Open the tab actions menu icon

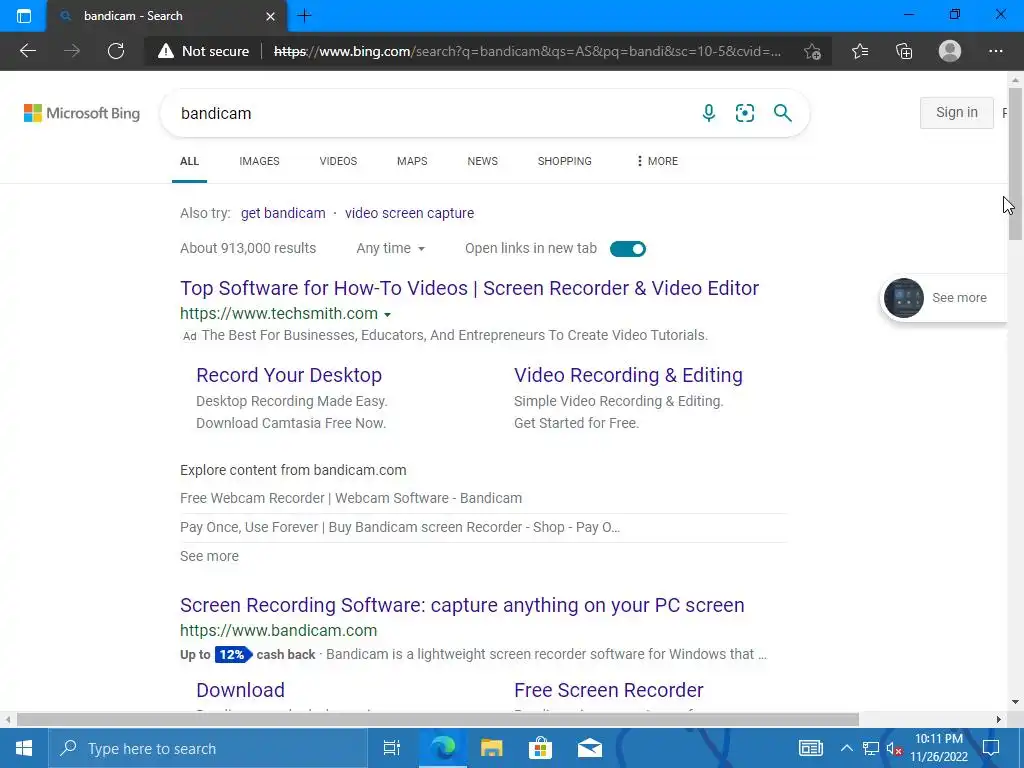point(24,16)
